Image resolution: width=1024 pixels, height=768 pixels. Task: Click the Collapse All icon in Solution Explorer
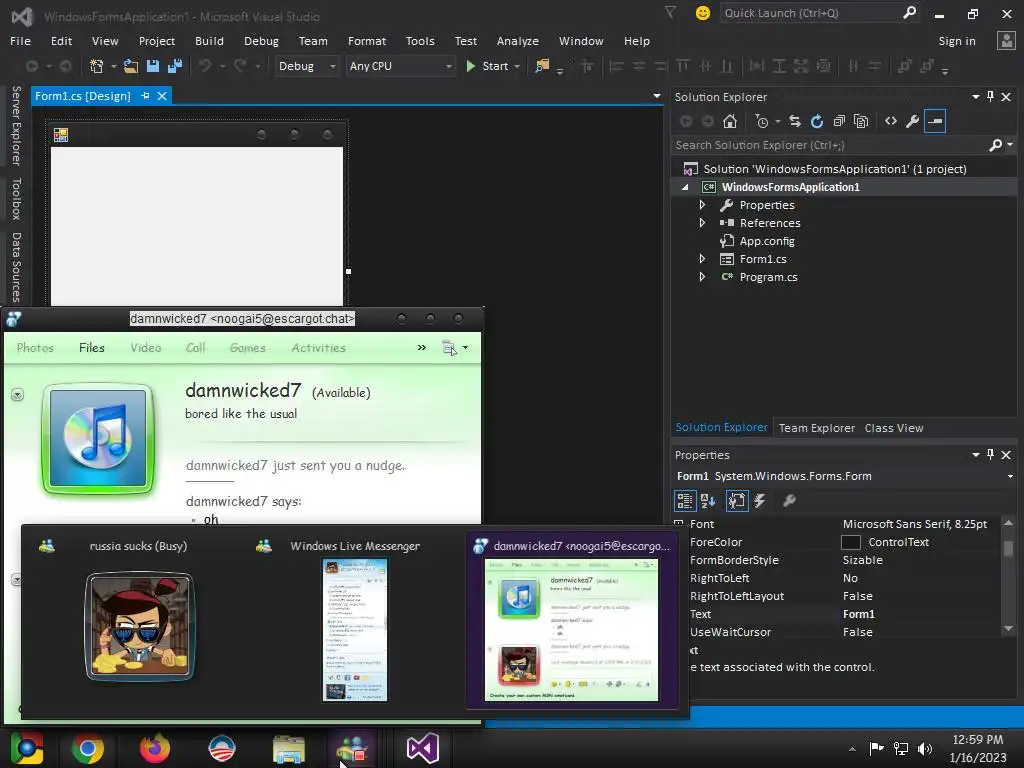(839, 121)
